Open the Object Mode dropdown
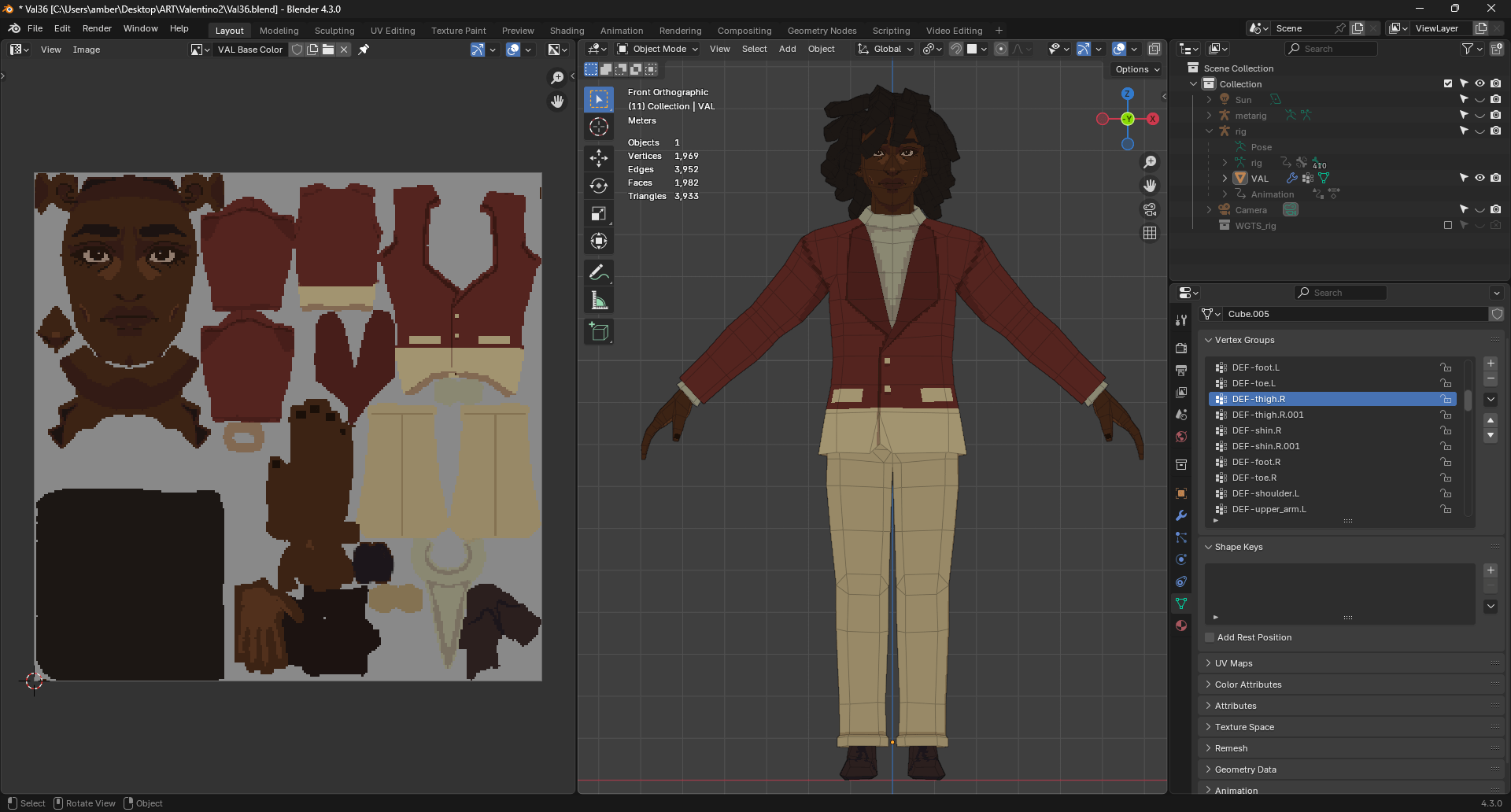 [658, 49]
